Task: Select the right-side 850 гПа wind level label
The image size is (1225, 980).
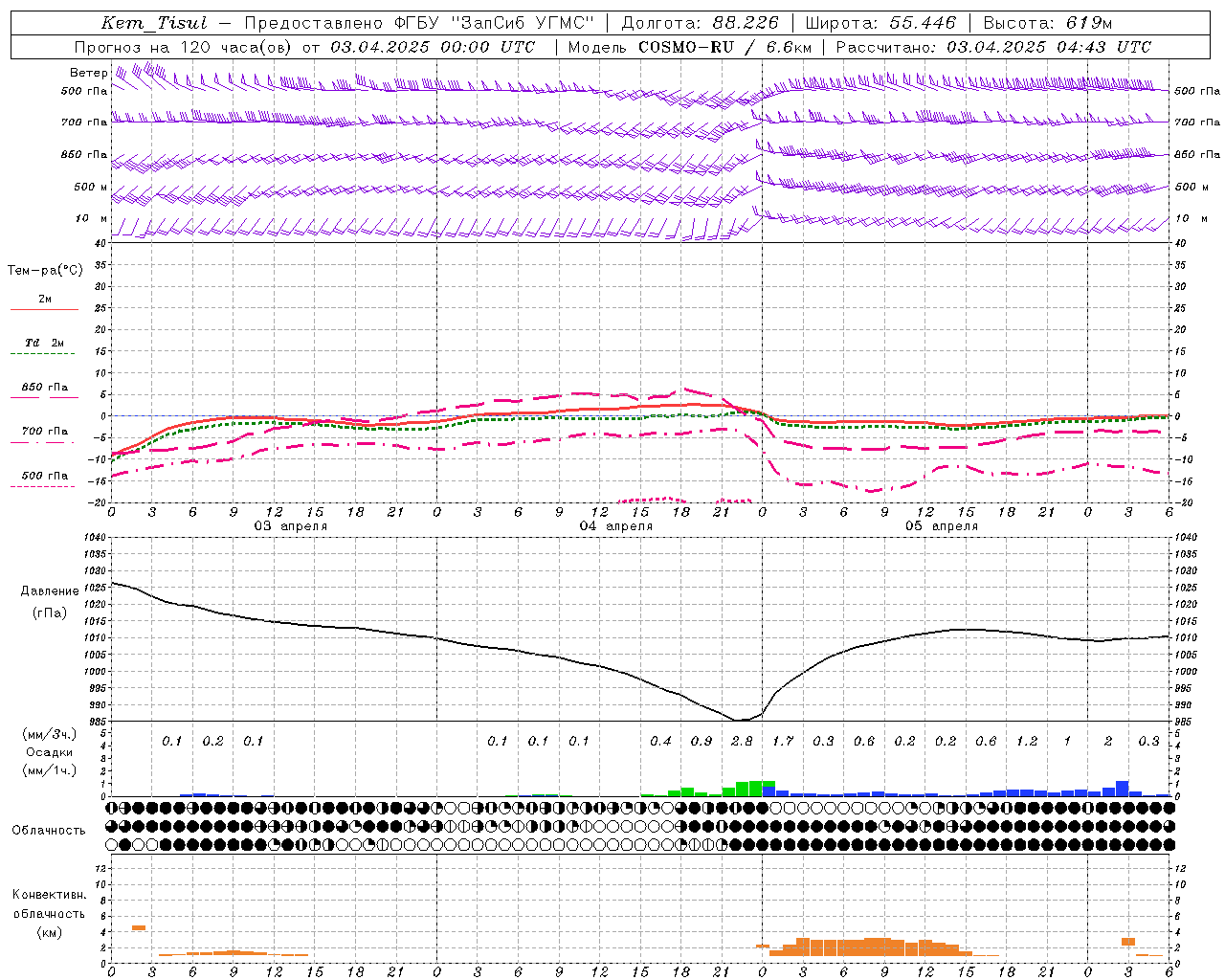Action: click(1197, 154)
